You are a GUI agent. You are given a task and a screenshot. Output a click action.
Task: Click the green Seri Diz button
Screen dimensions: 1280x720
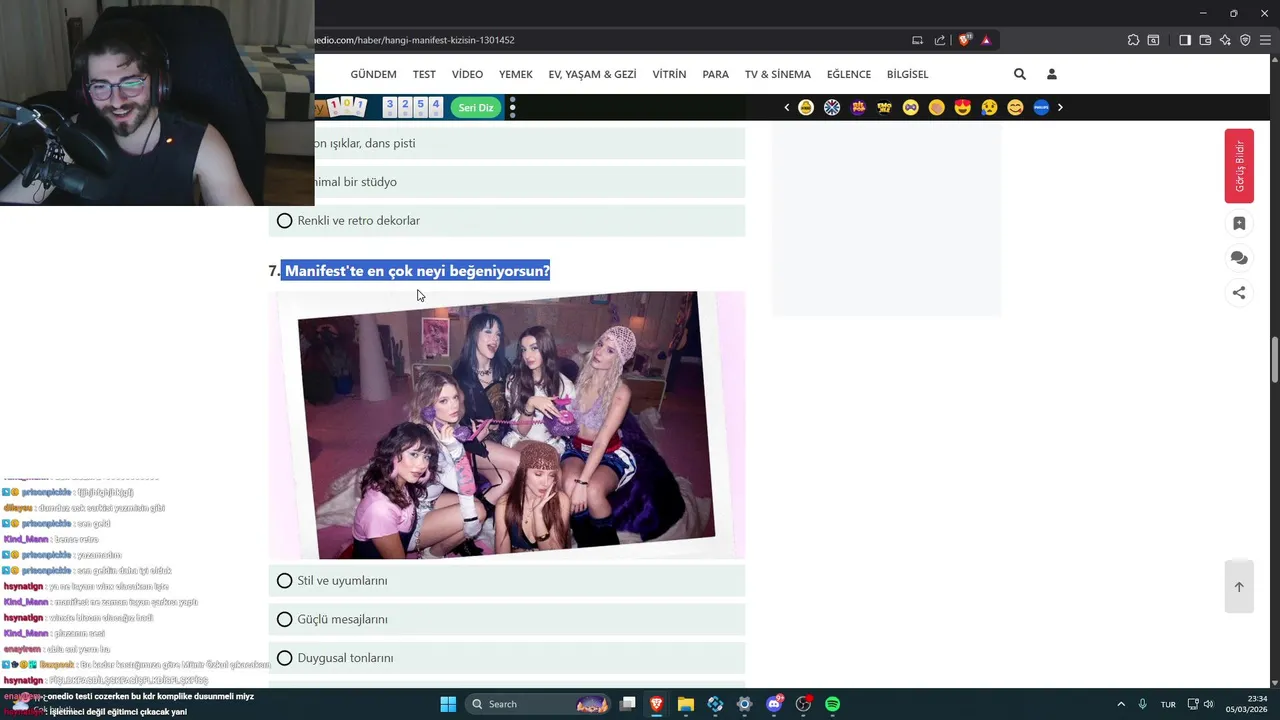click(476, 107)
